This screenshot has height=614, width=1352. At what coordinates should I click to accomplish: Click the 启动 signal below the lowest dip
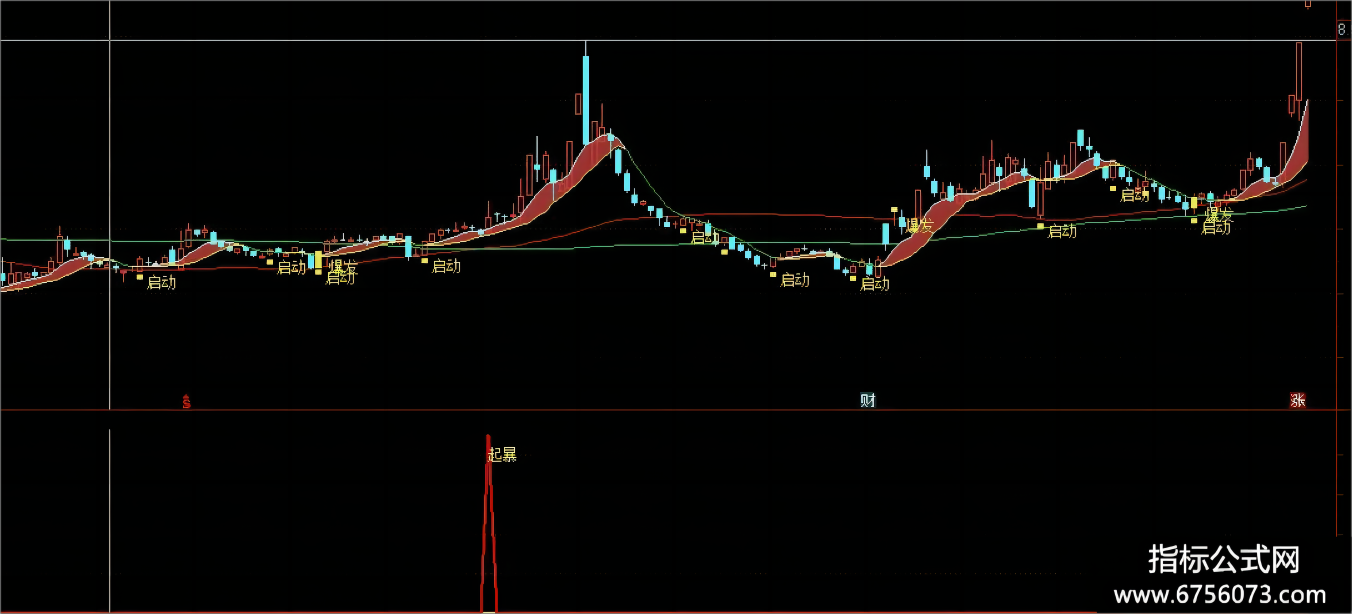875,284
